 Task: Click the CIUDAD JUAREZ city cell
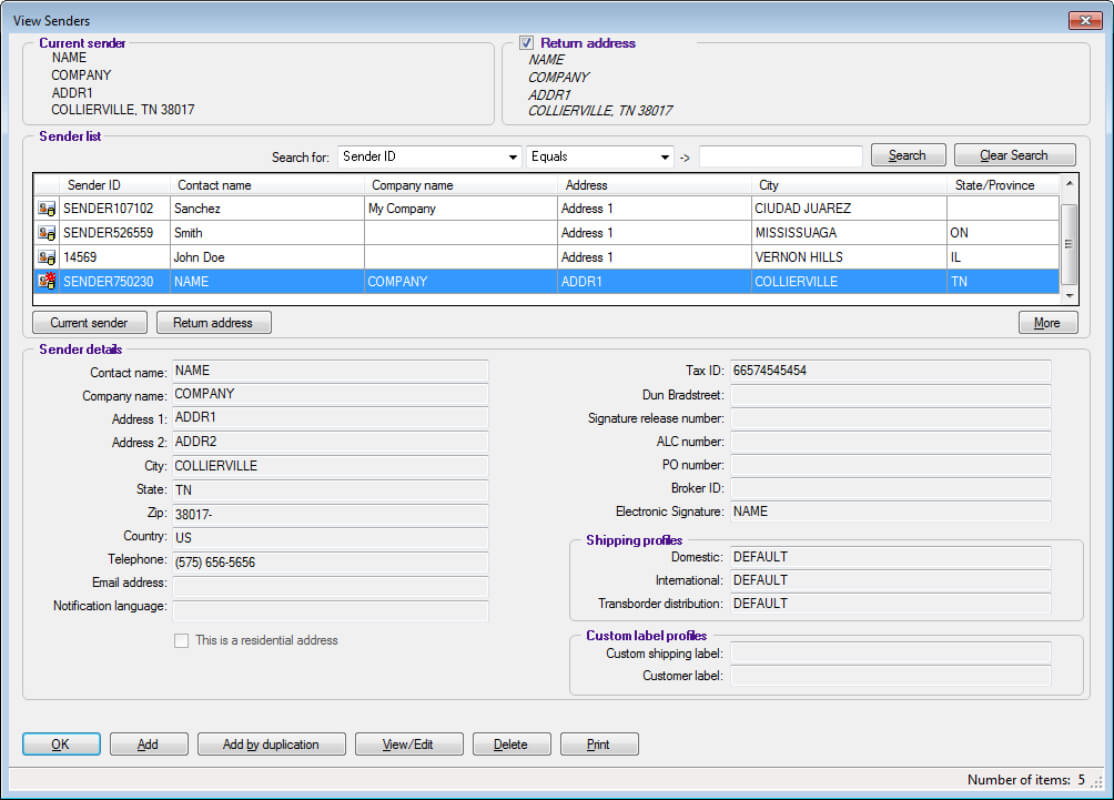(849, 209)
